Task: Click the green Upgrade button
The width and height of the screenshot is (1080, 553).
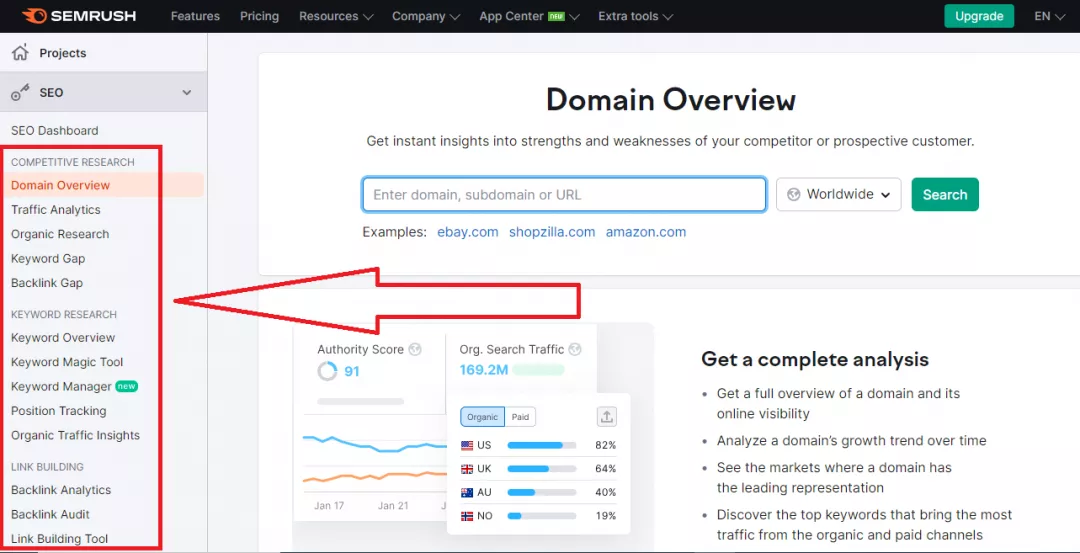Action: point(979,16)
